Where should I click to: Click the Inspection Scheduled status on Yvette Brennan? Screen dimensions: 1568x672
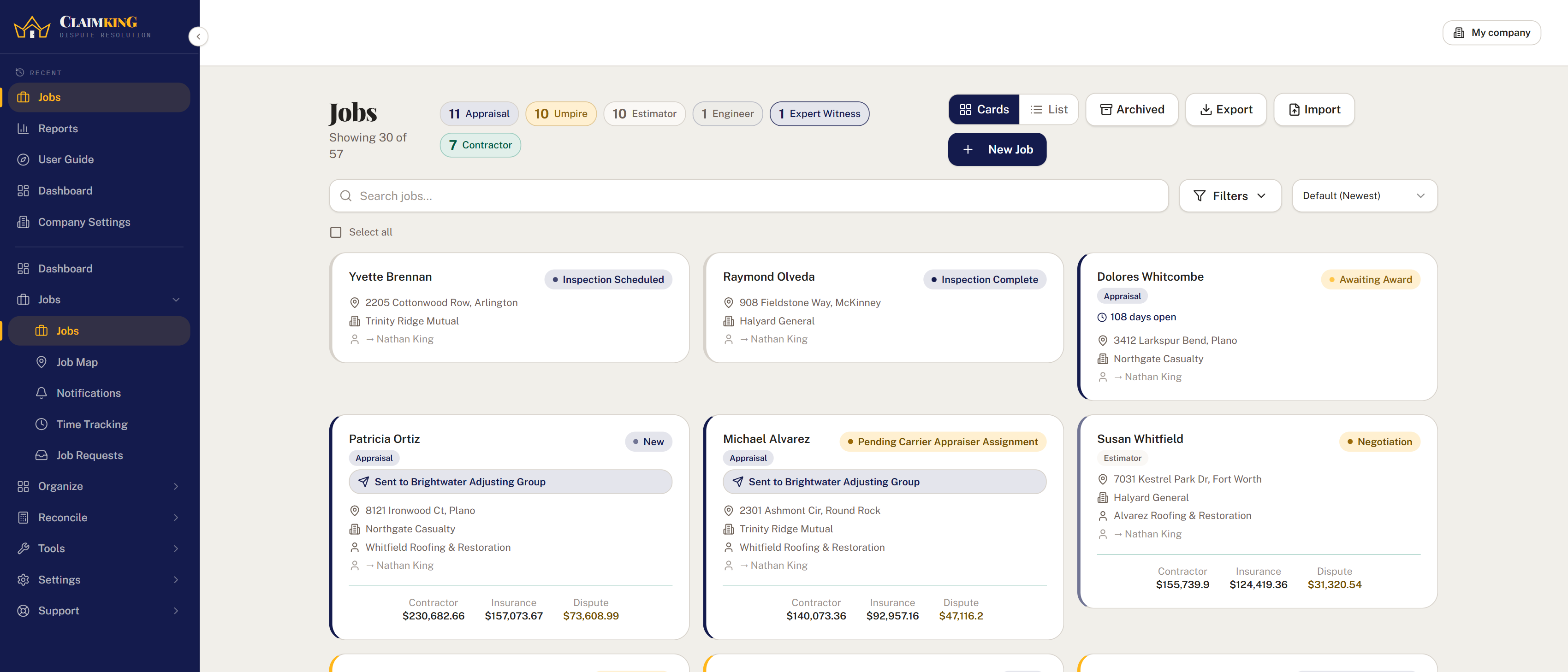click(608, 280)
